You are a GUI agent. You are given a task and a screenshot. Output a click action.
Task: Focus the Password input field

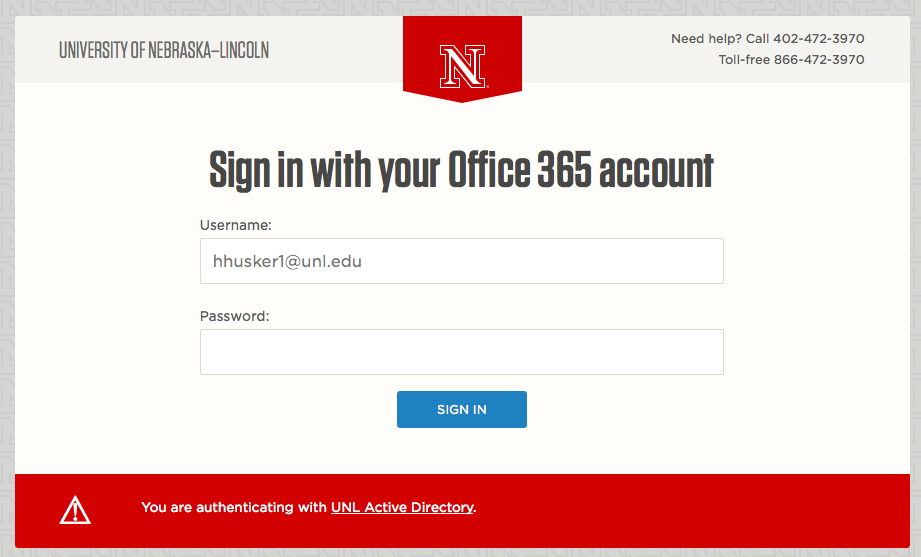(x=462, y=352)
